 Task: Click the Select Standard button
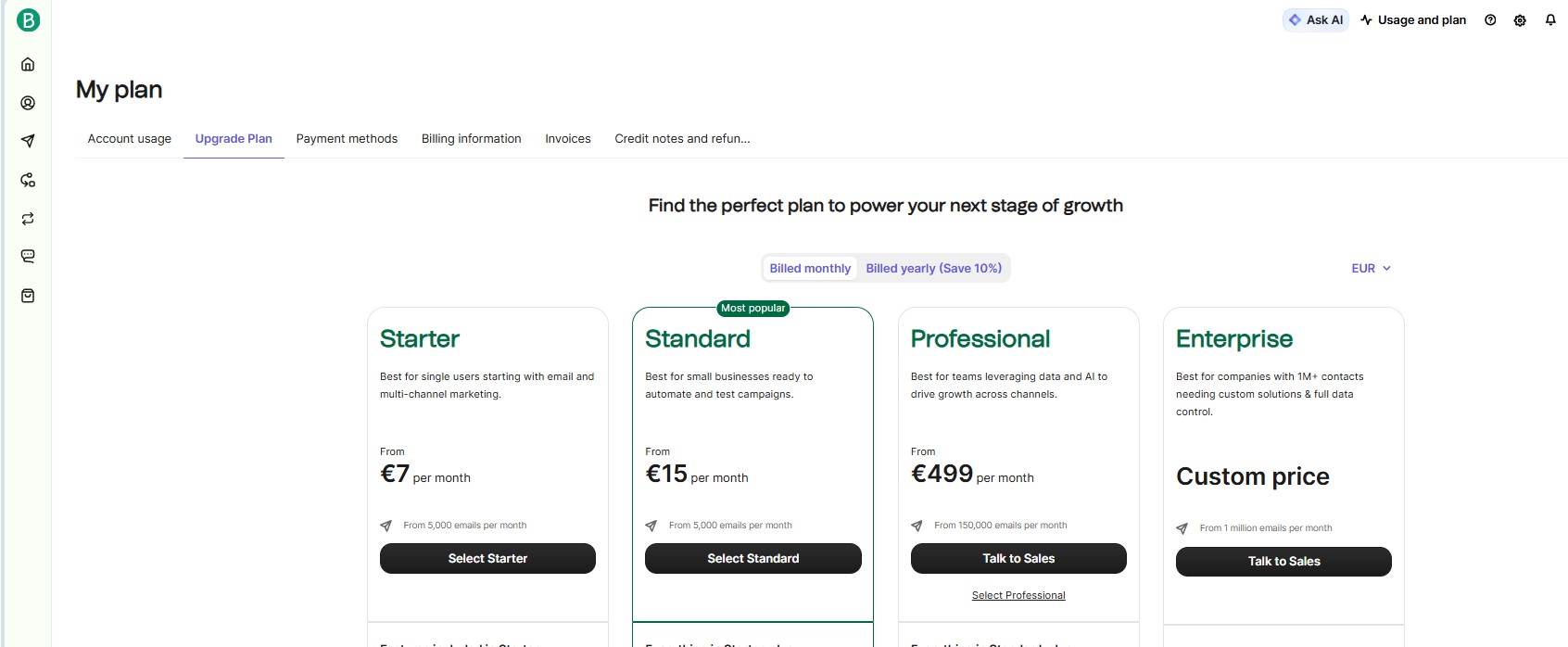click(x=752, y=558)
